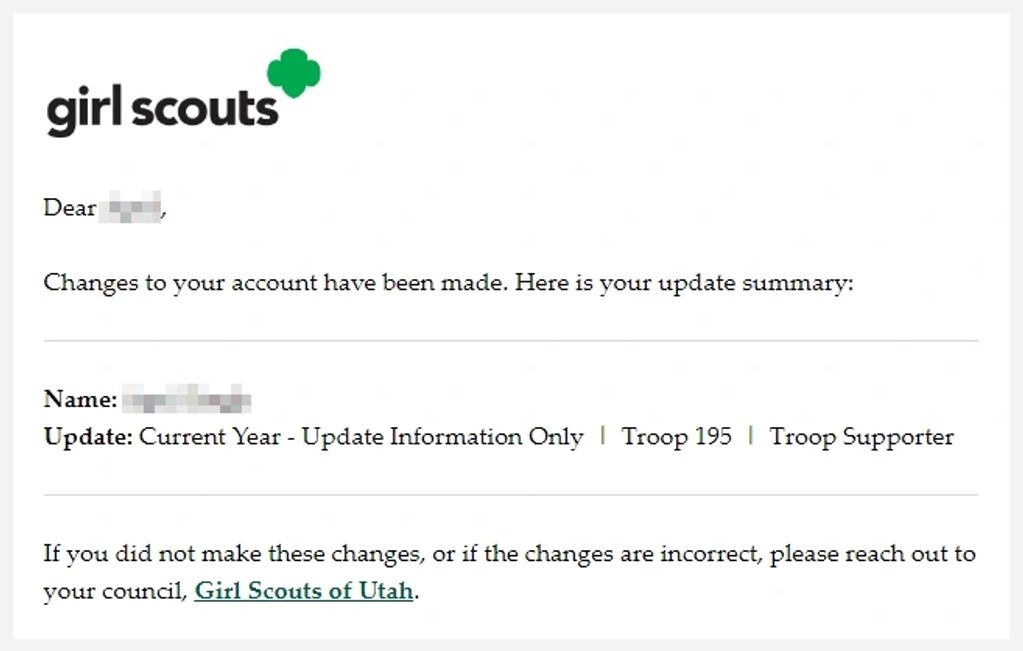Image resolution: width=1023 pixels, height=651 pixels.
Task: Click the divider line above "Name:"
Action: click(510, 341)
